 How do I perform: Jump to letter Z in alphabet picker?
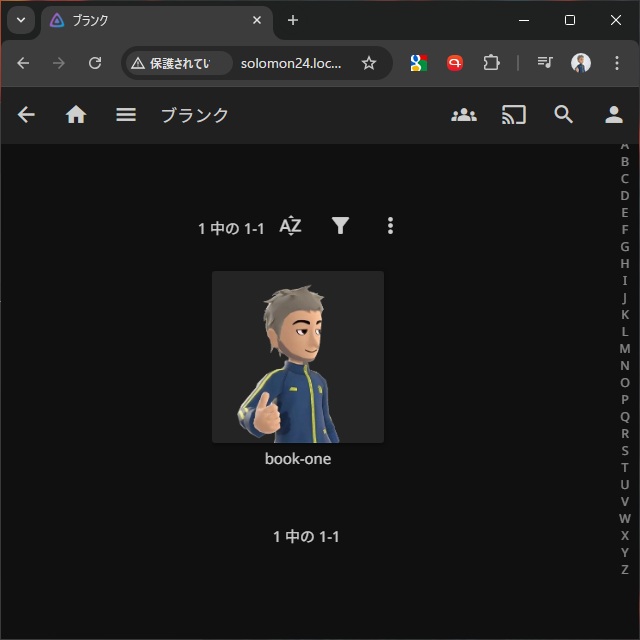click(625, 570)
